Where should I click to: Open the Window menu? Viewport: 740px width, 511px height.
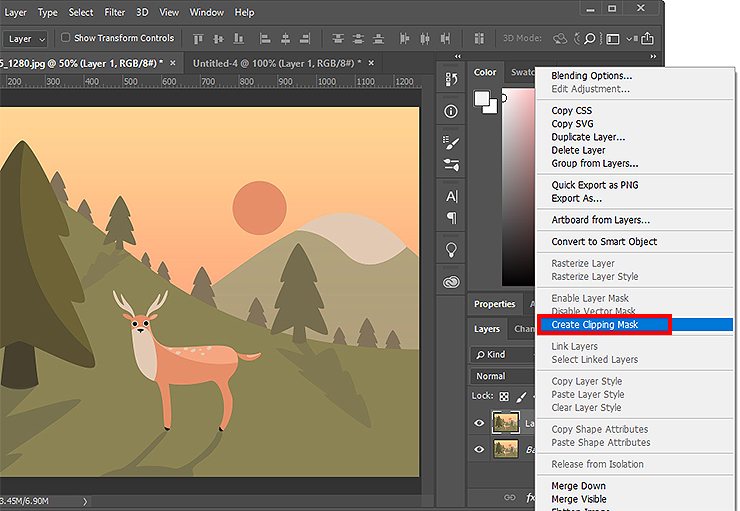(207, 13)
